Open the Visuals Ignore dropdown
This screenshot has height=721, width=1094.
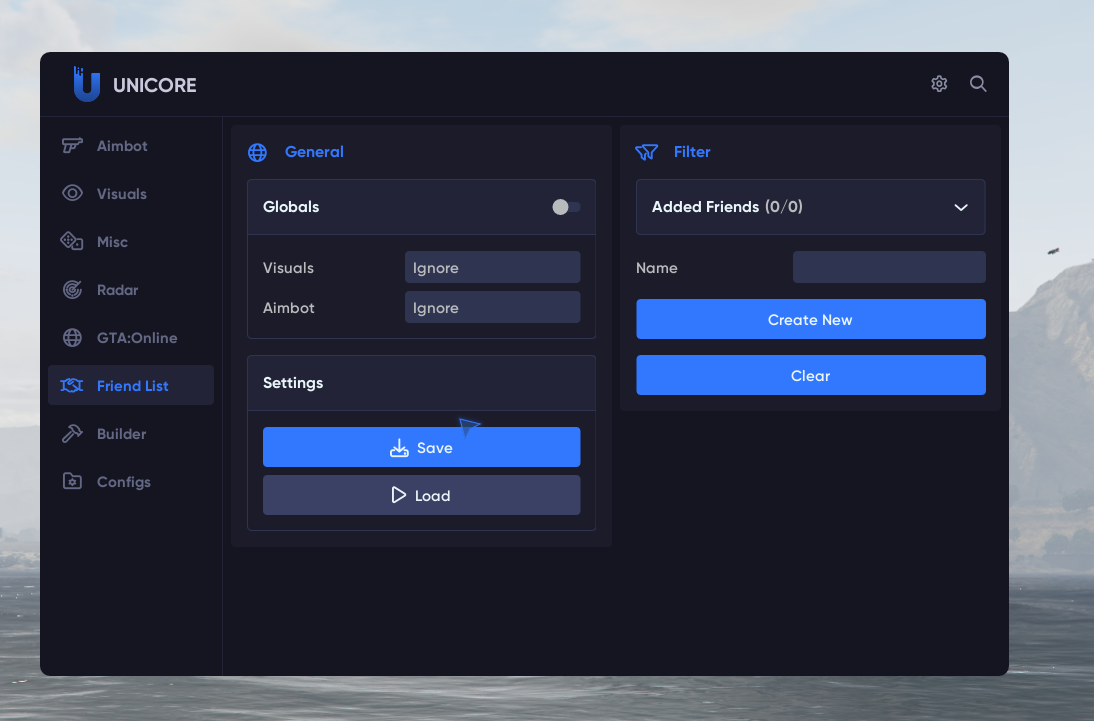492,268
